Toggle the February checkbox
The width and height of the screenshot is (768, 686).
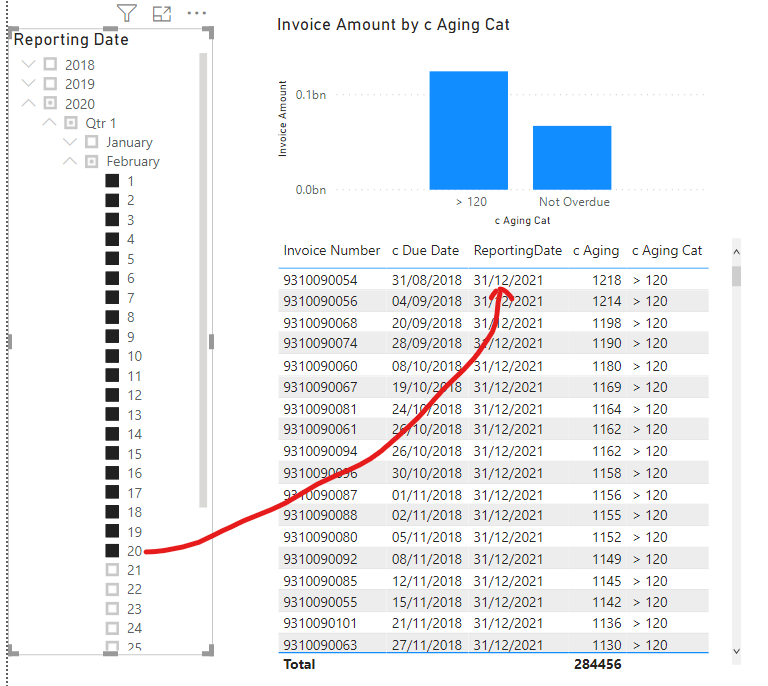91,161
